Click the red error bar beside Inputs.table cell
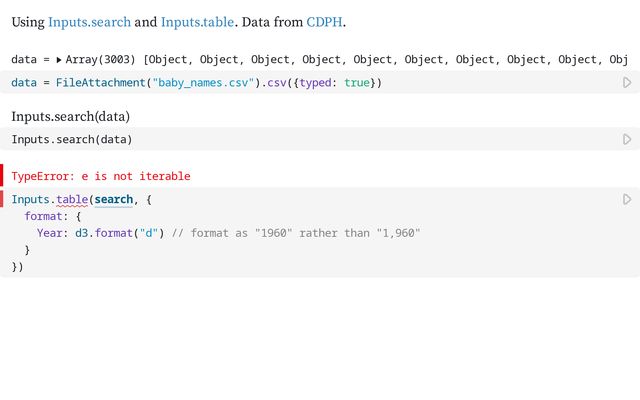The width and height of the screenshot is (640, 400). click(x=2, y=199)
